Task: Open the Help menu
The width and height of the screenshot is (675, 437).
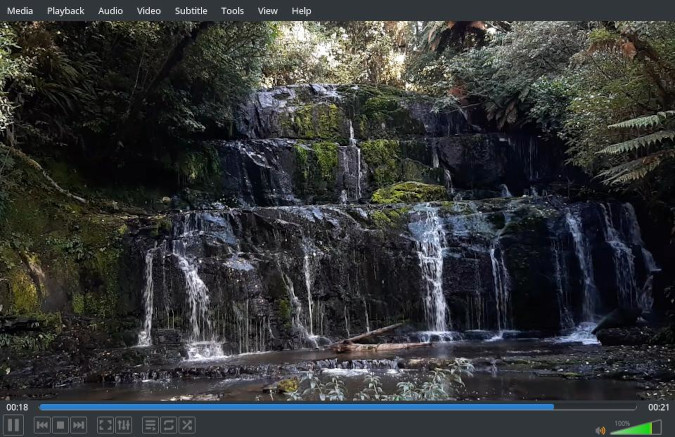Action: coord(301,11)
